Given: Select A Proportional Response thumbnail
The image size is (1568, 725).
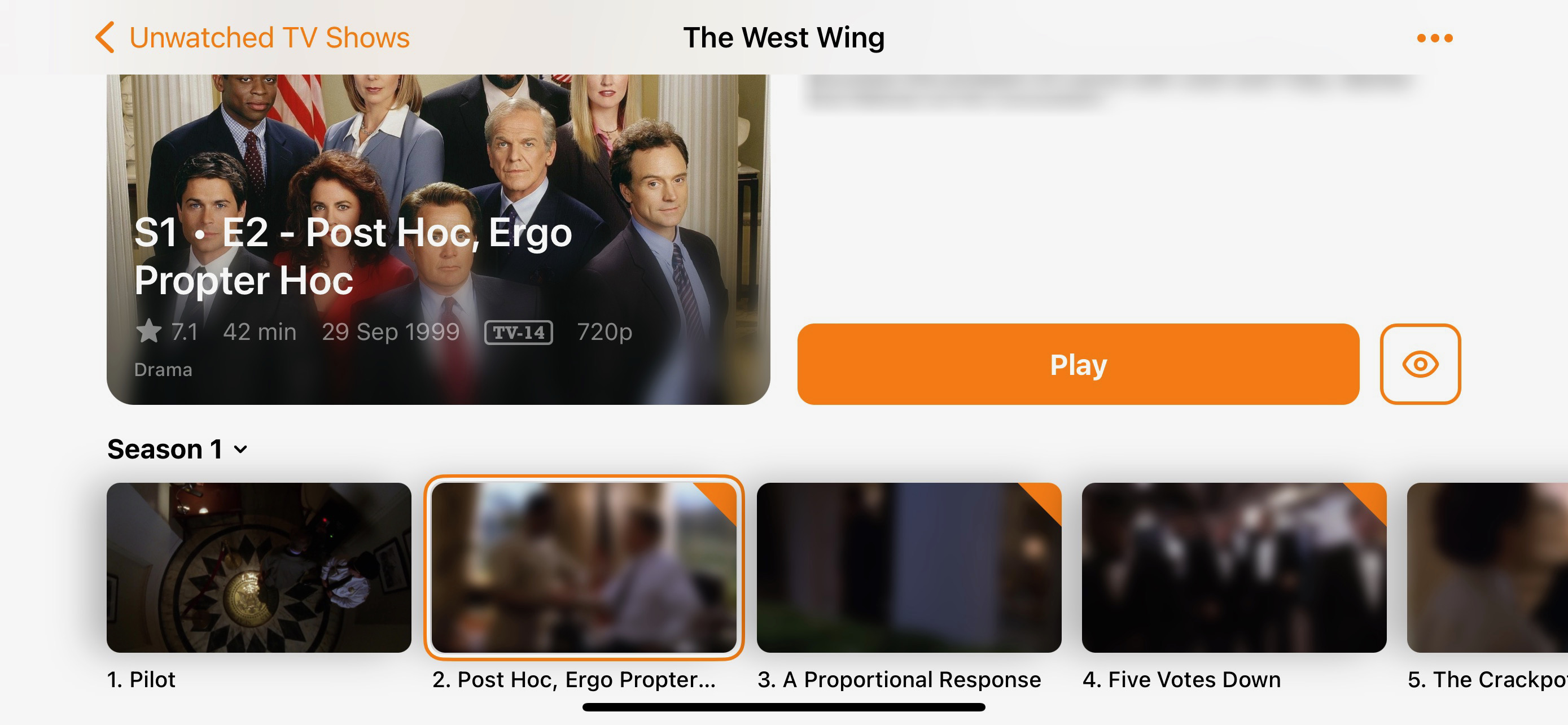Looking at the screenshot, I should coord(909,567).
